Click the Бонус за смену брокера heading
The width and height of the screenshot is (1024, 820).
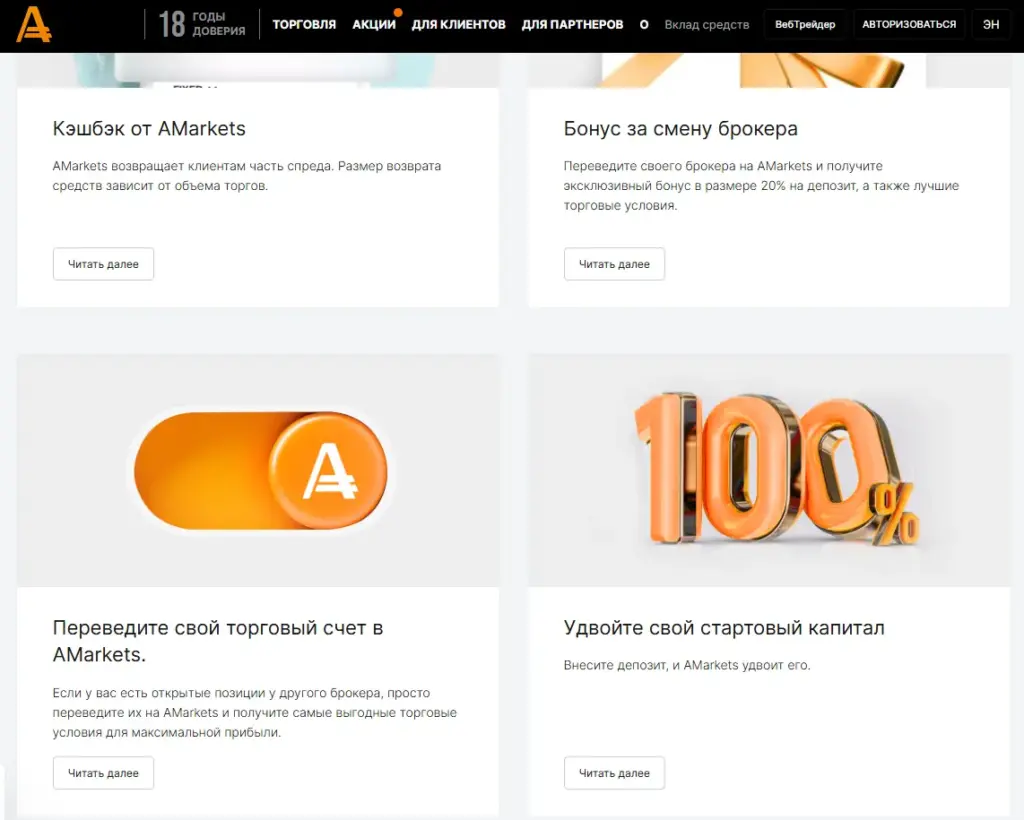click(x=679, y=129)
